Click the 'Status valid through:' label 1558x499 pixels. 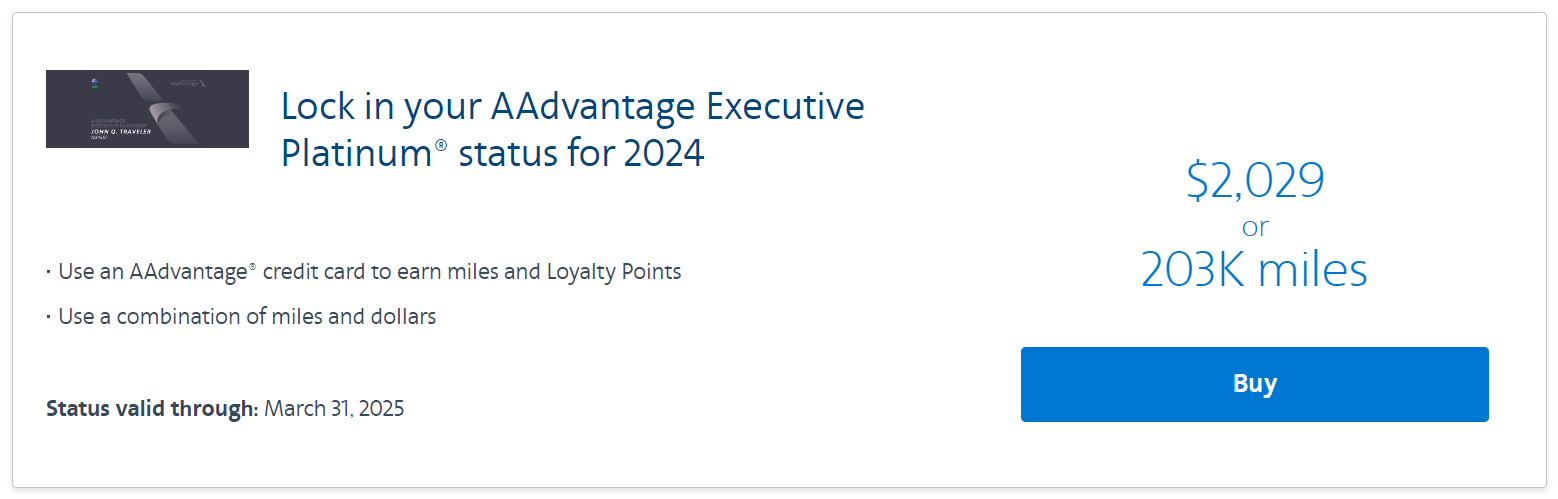152,408
